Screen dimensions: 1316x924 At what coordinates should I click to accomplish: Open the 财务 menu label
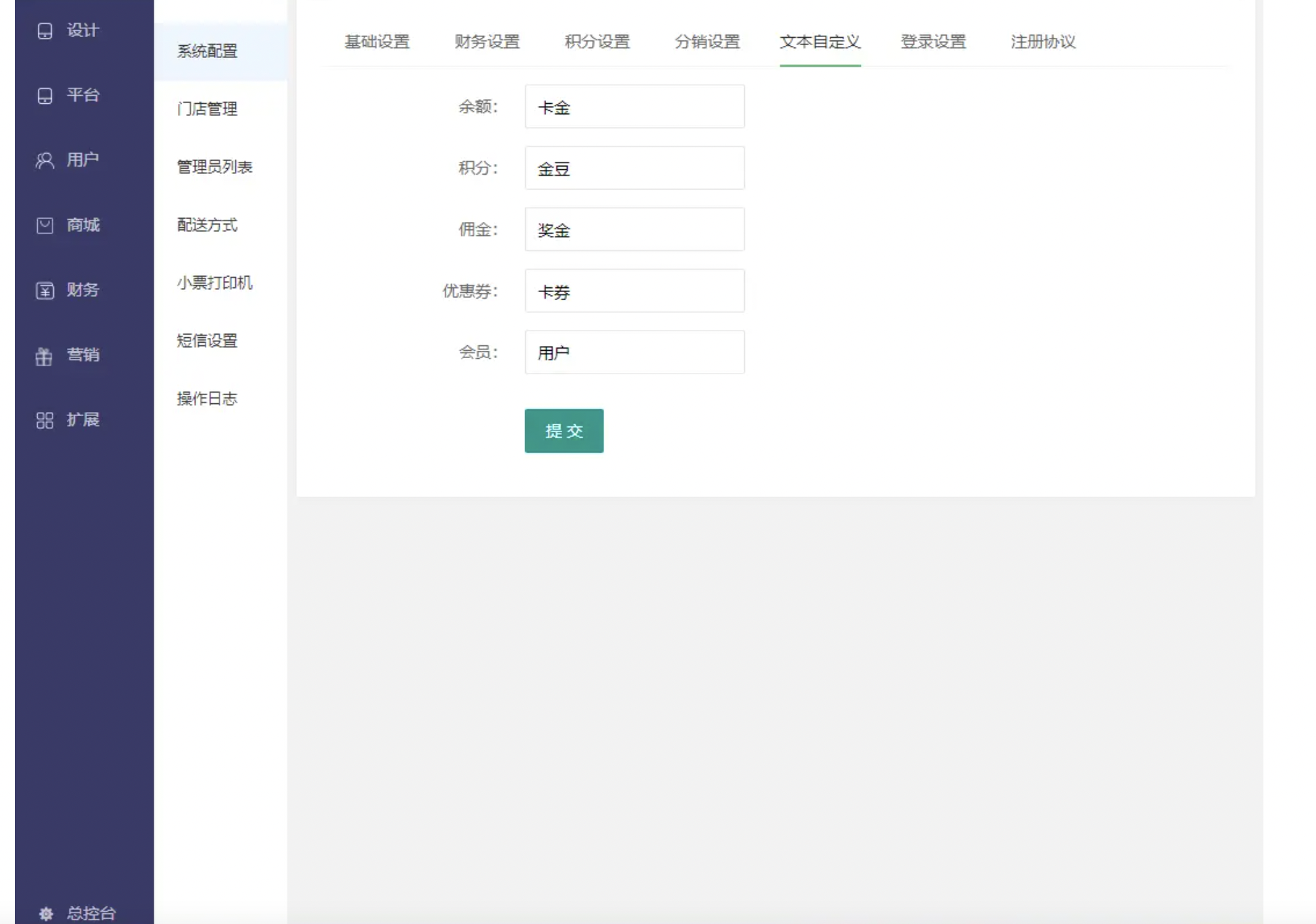coord(83,290)
